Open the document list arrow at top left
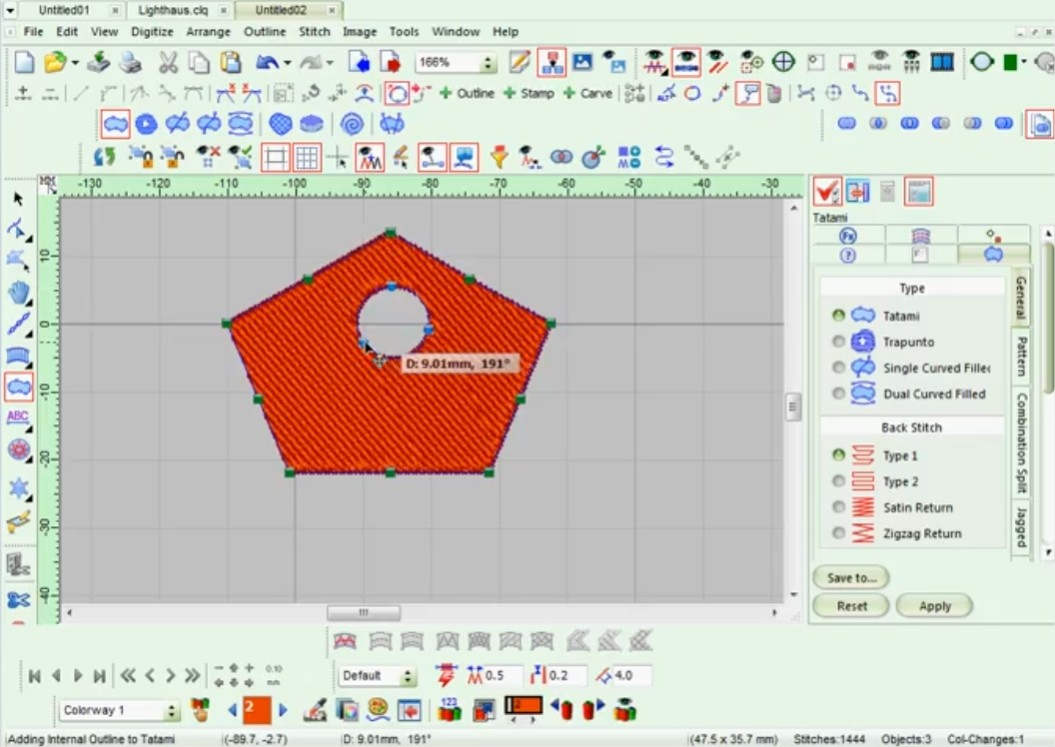1055x747 pixels. click(x=10, y=10)
